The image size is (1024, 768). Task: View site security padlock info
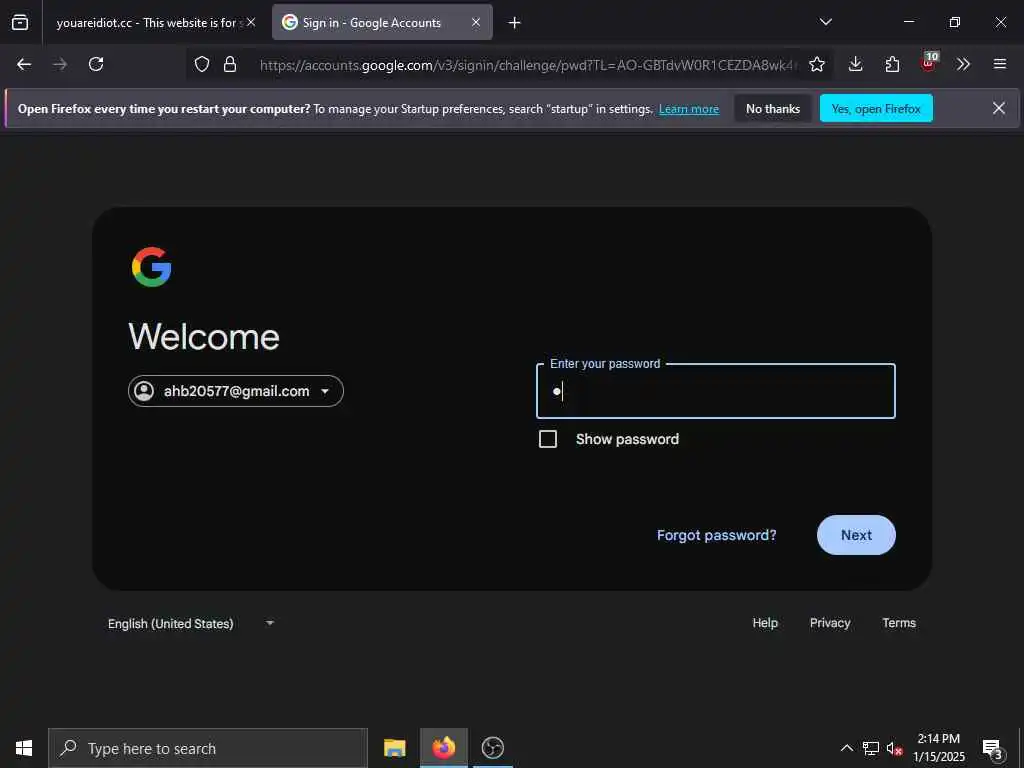pos(230,64)
